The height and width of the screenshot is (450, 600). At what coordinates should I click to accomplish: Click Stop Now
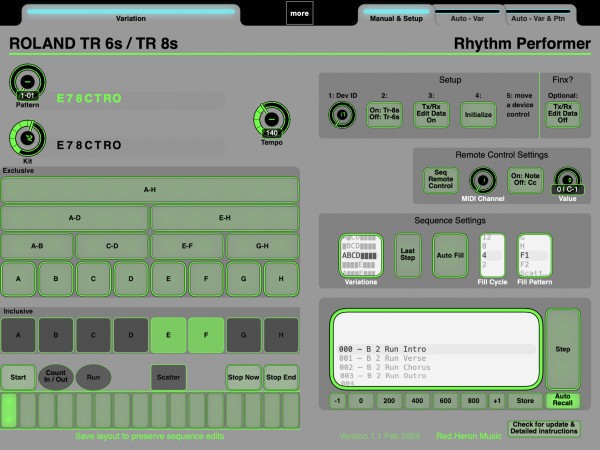coord(243,377)
